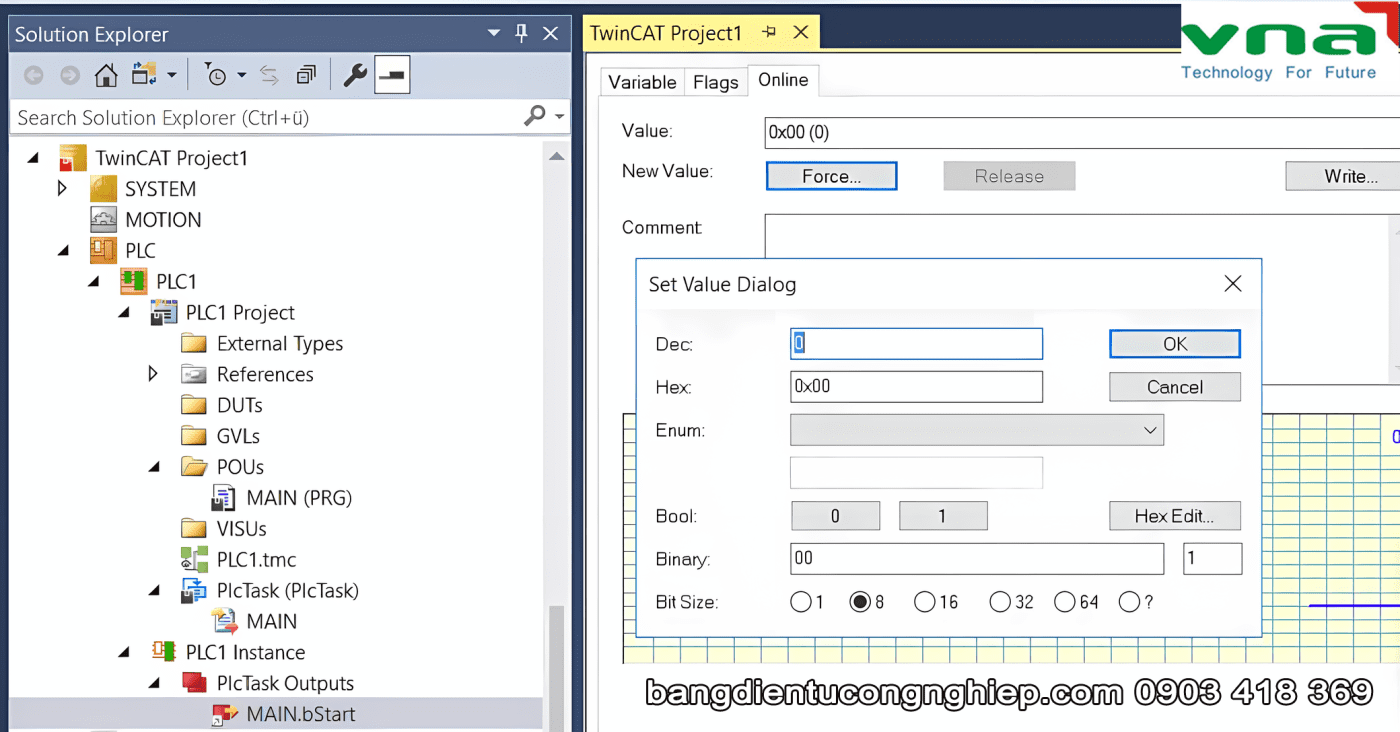This screenshot has height=732, width=1400.
Task: Click the Solution Explorer vertical scrollbar up arrow
Action: click(556, 156)
